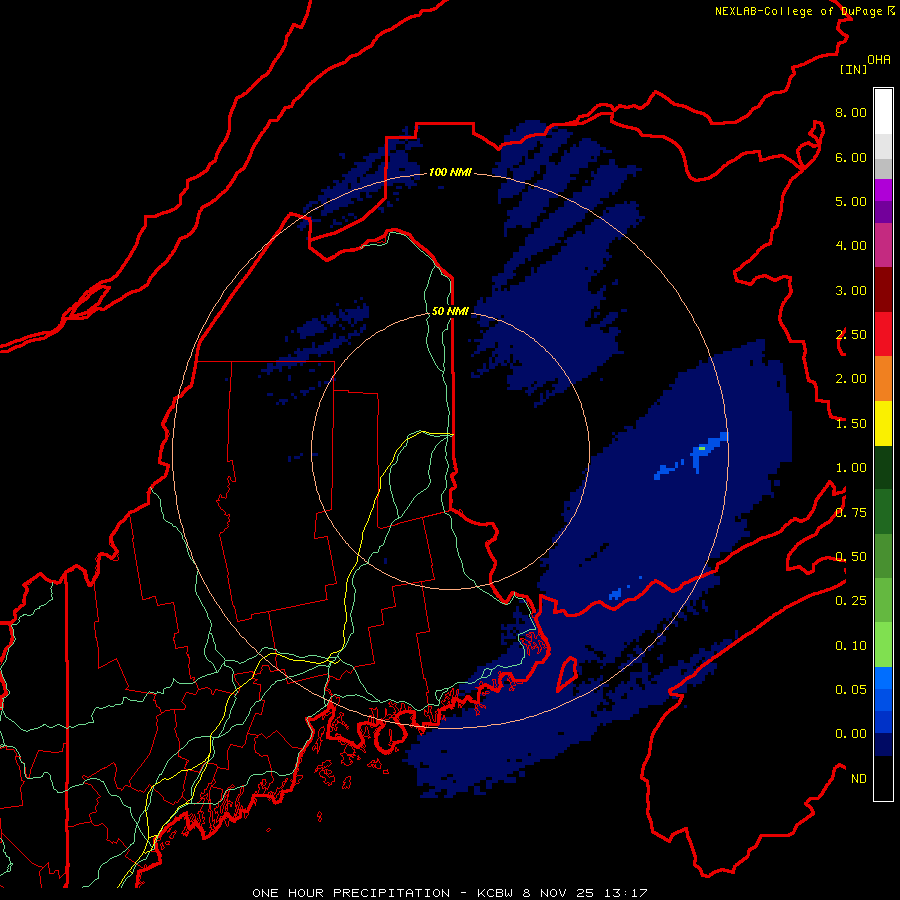The width and height of the screenshot is (900, 900).
Task: Click the One Hour Precipitation KCBW title text
Action: click(x=449, y=893)
